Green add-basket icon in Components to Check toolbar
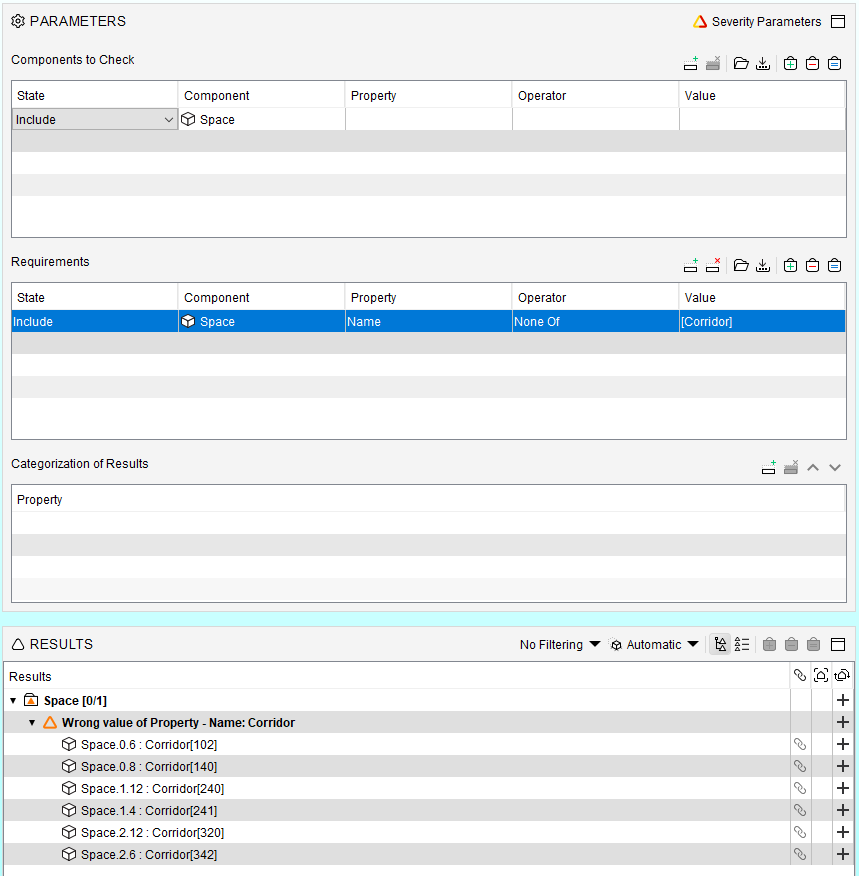The width and height of the screenshot is (859, 876). 790,64
